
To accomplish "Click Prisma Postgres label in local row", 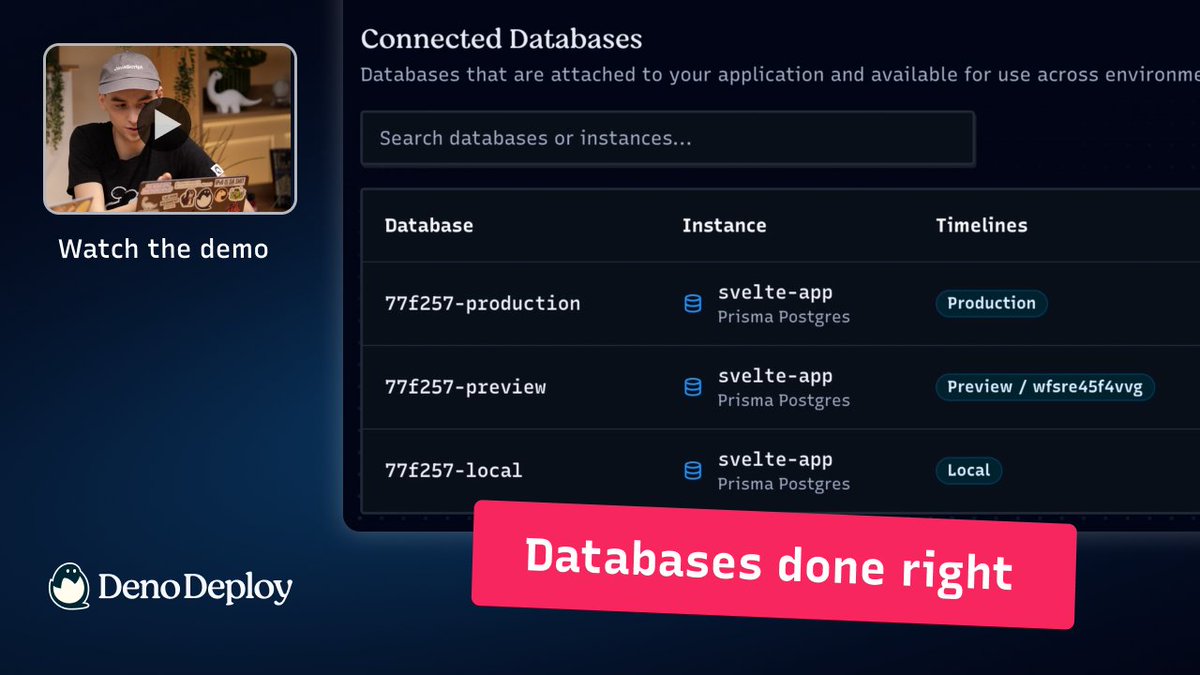I will coord(784,484).
